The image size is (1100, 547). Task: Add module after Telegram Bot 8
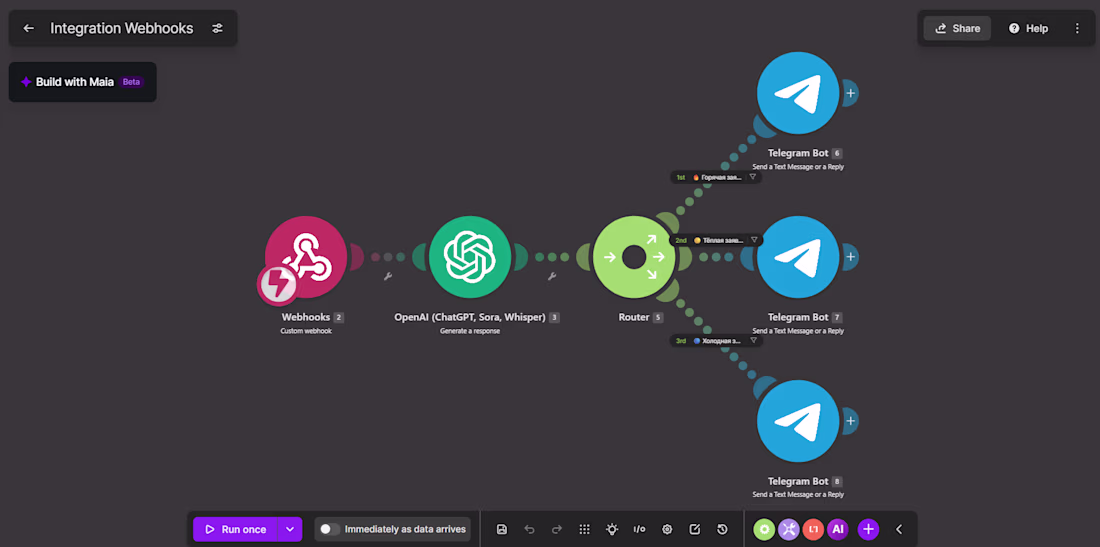pos(850,421)
